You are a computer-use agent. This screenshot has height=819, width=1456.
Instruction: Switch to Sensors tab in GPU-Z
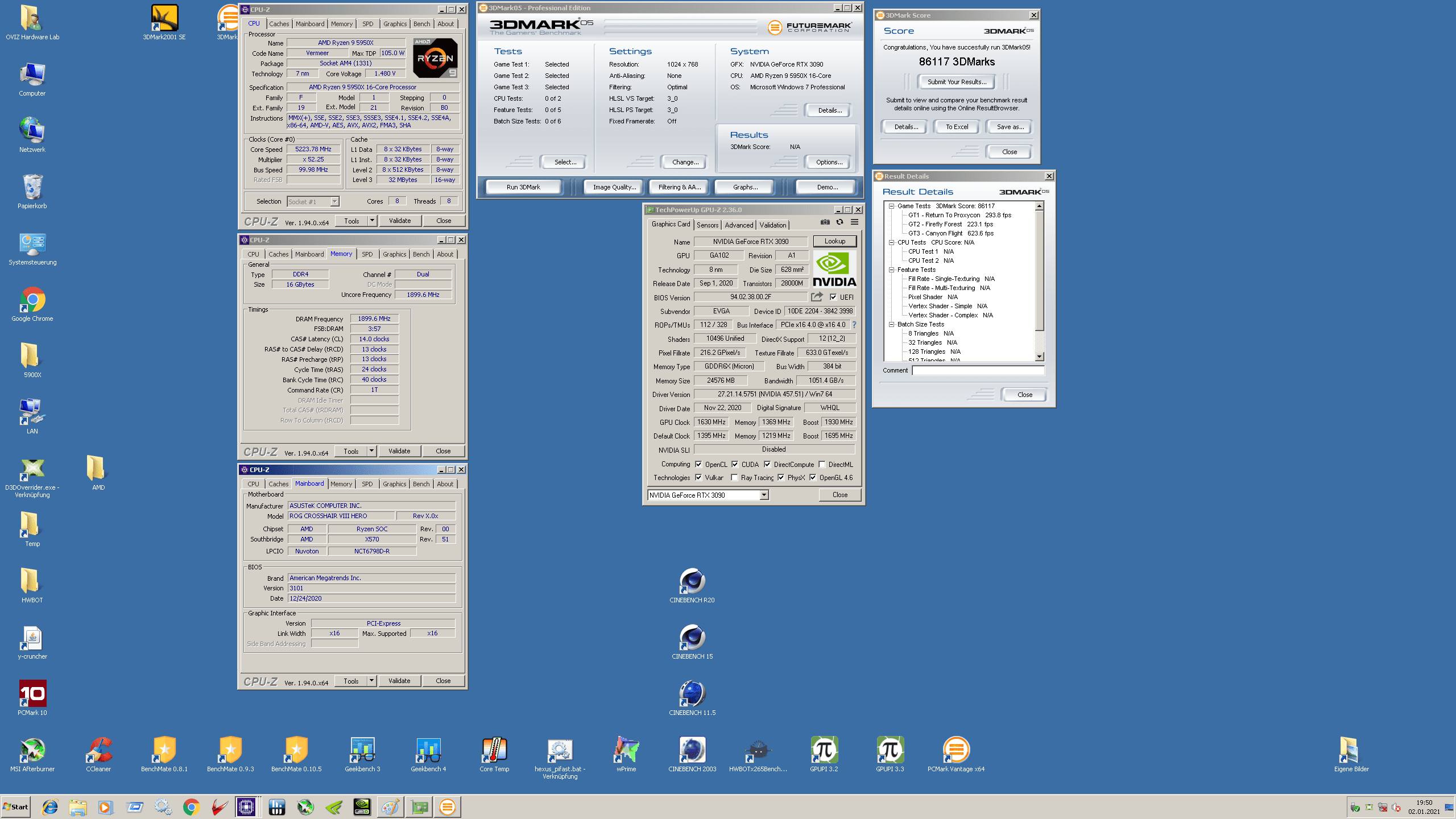click(708, 225)
